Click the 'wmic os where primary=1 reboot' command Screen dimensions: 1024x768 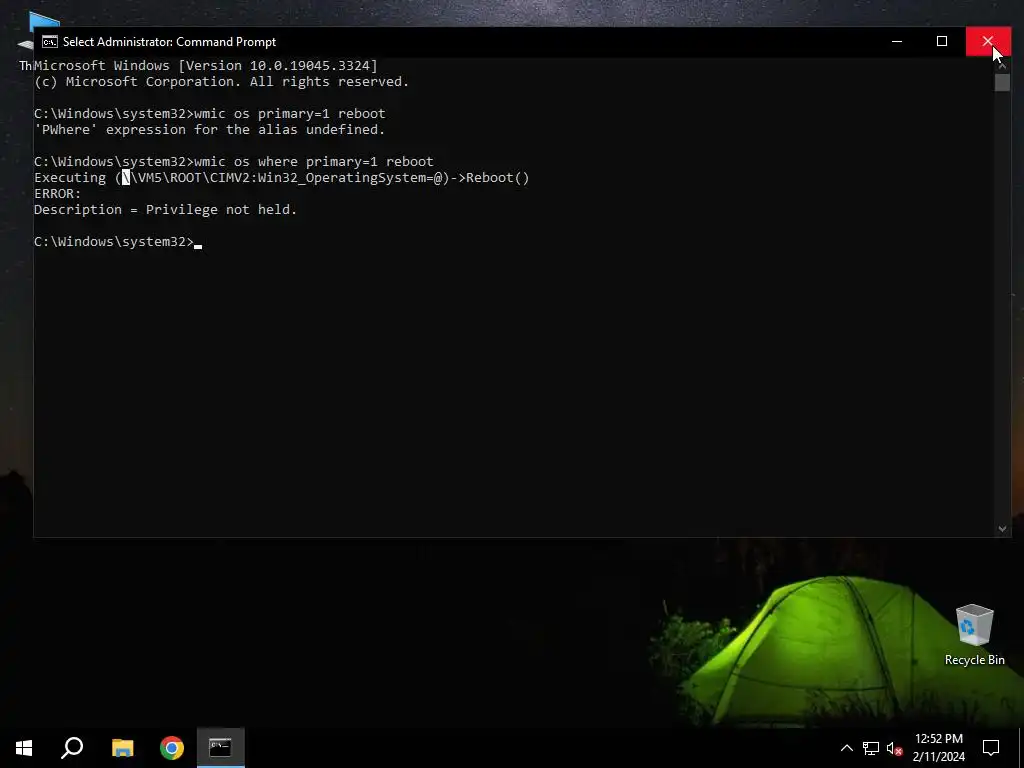coord(313,161)
